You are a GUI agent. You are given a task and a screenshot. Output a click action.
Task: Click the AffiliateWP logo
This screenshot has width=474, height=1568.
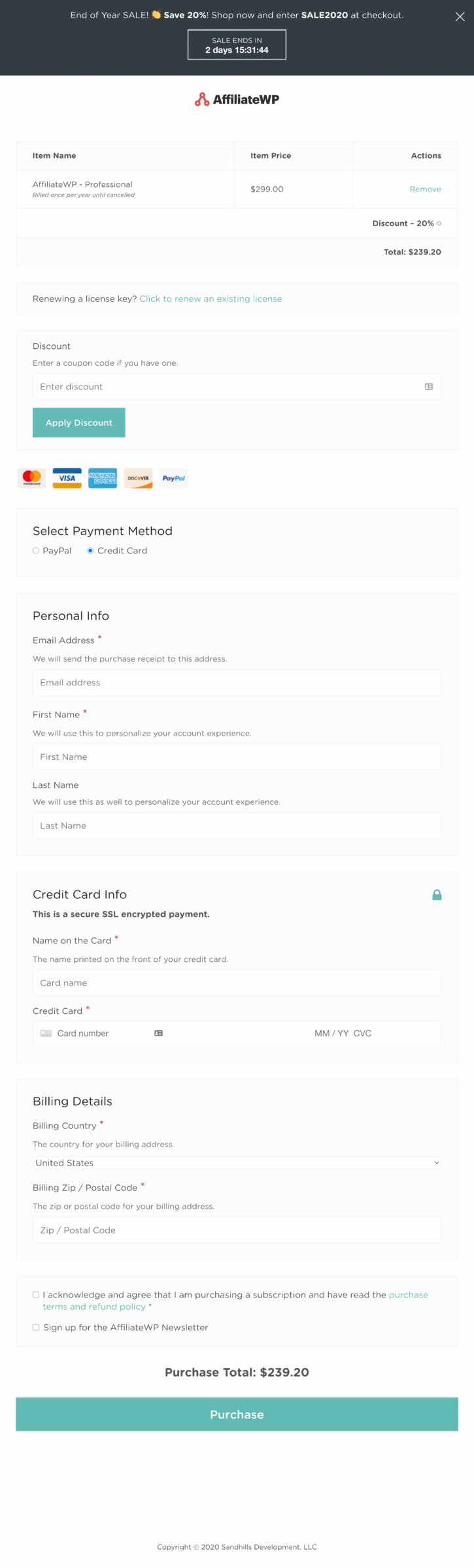click(237, 99)
